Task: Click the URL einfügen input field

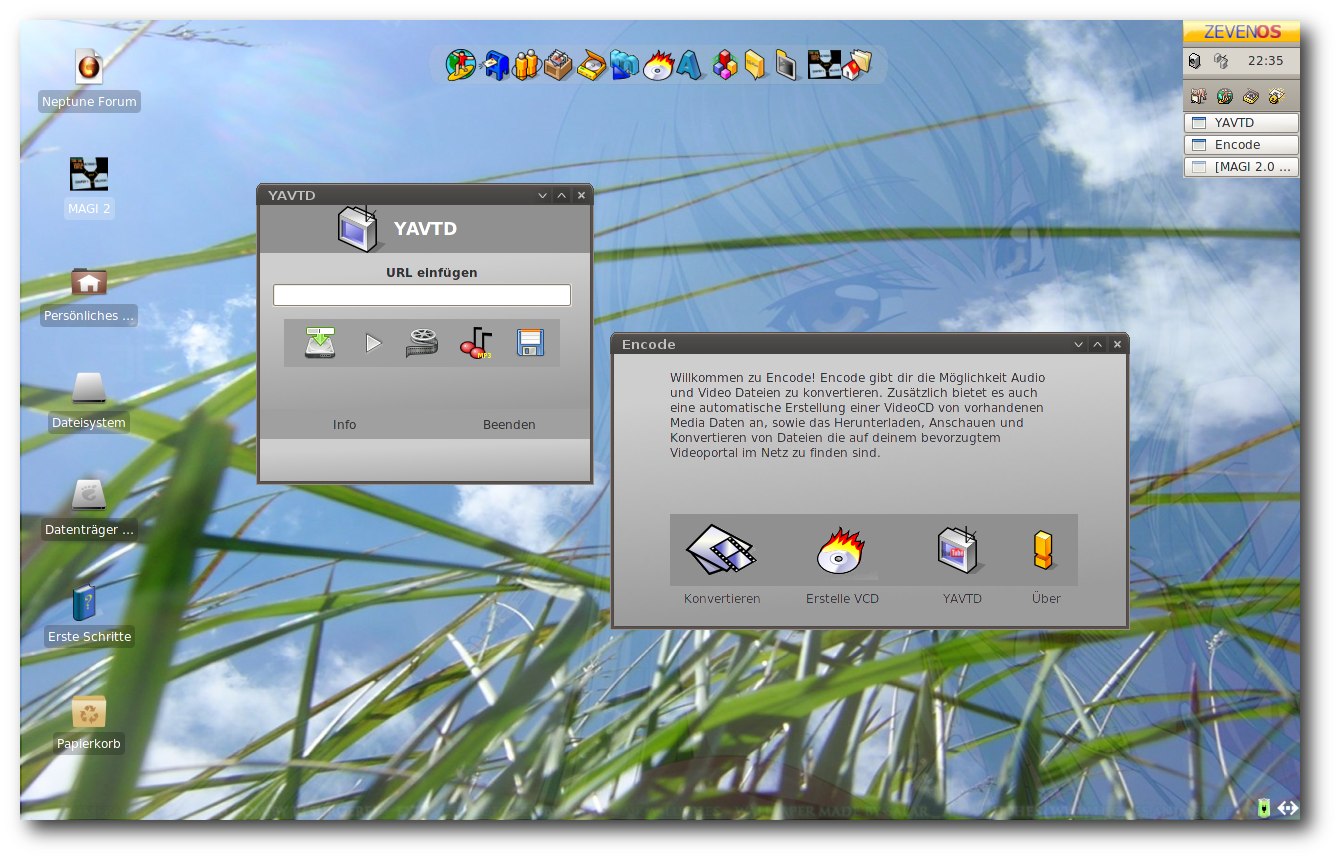Action: coord(422,295)
